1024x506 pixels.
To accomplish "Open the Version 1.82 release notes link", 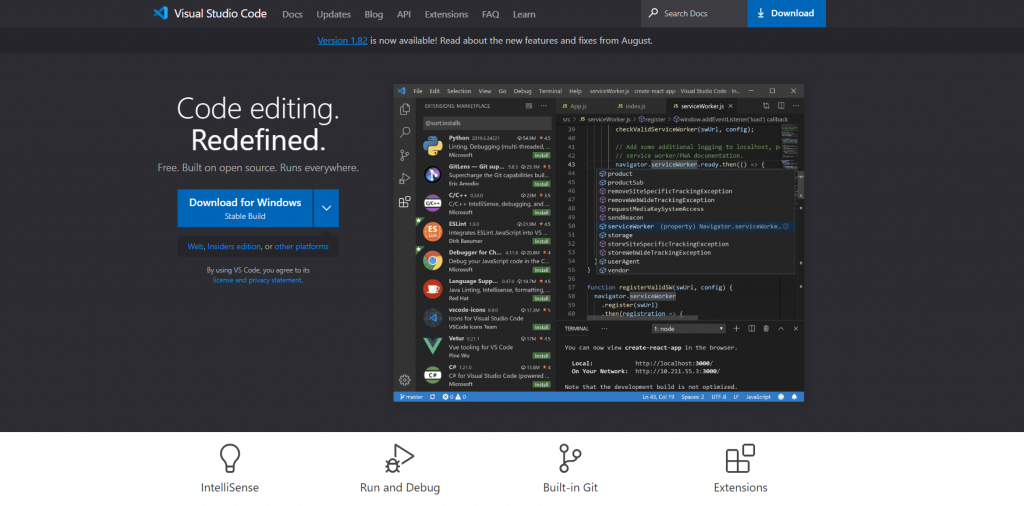I will click(342, 40).
